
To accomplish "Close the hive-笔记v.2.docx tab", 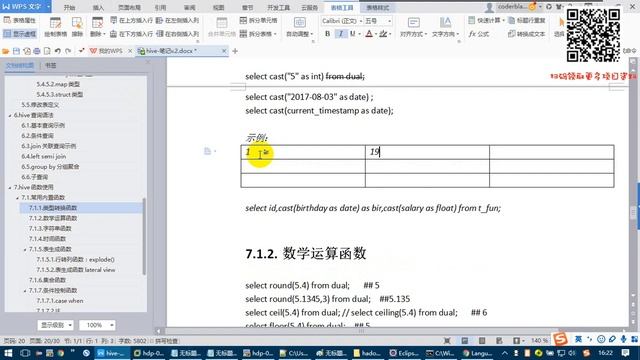I will click(x=224, y=51).
